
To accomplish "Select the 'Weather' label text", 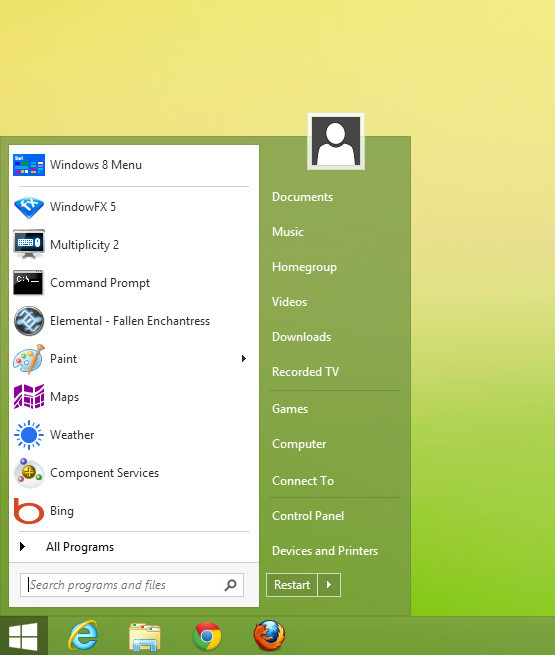I will coord(72,435).
